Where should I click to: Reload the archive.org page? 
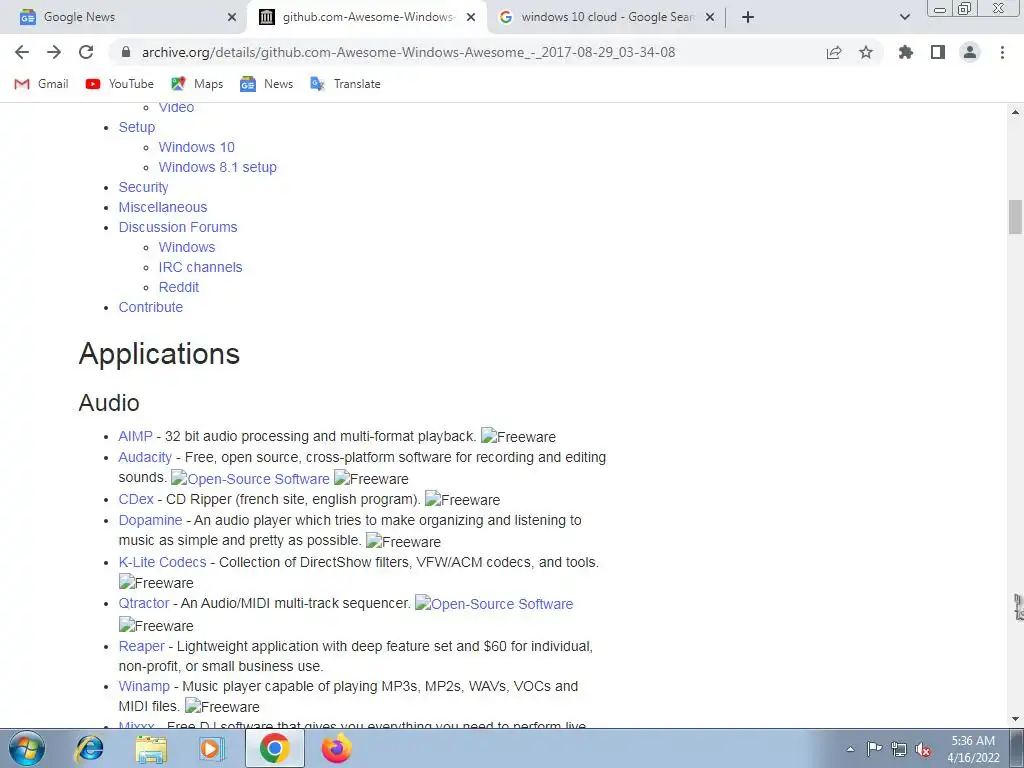tap(86, 52)
